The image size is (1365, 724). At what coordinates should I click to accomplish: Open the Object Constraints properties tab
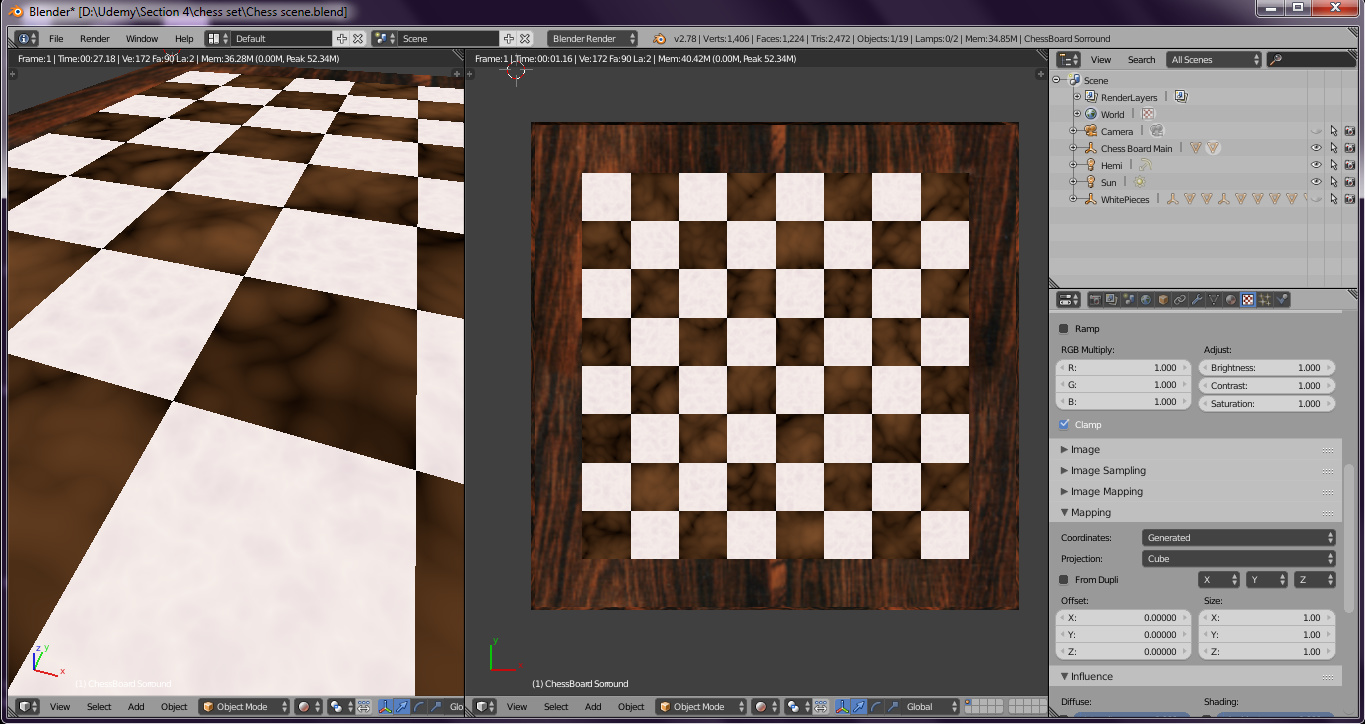1180,300
